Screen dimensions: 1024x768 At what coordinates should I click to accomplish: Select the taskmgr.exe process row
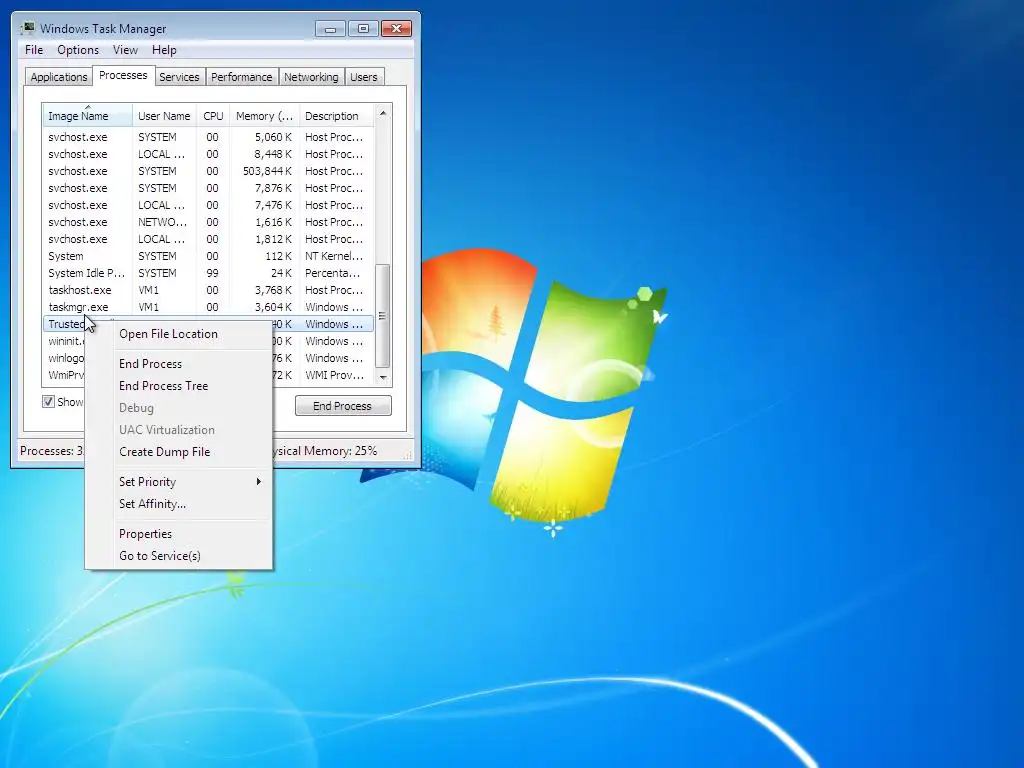(x=208, y=307)
